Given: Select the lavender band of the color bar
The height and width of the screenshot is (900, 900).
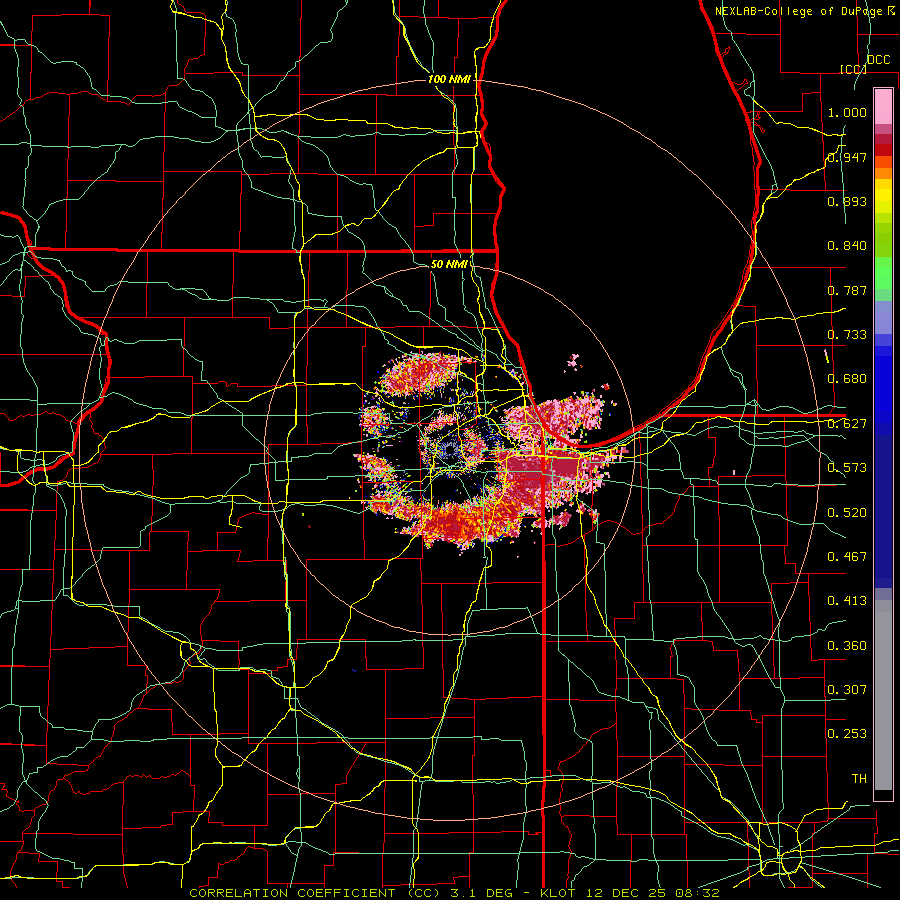Looking at the screenshot, I should pyautogui.click(x=883, y=317).
